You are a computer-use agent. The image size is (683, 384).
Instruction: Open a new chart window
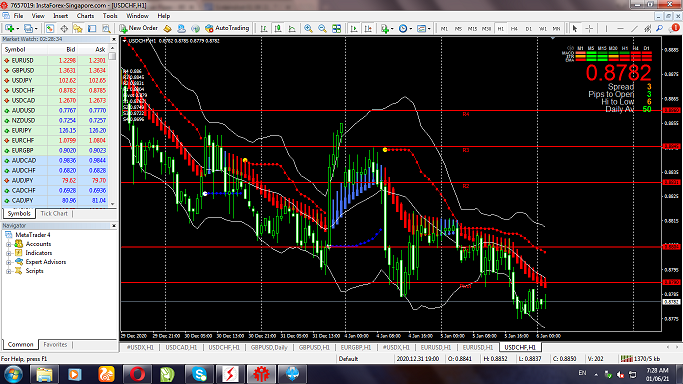9,28
